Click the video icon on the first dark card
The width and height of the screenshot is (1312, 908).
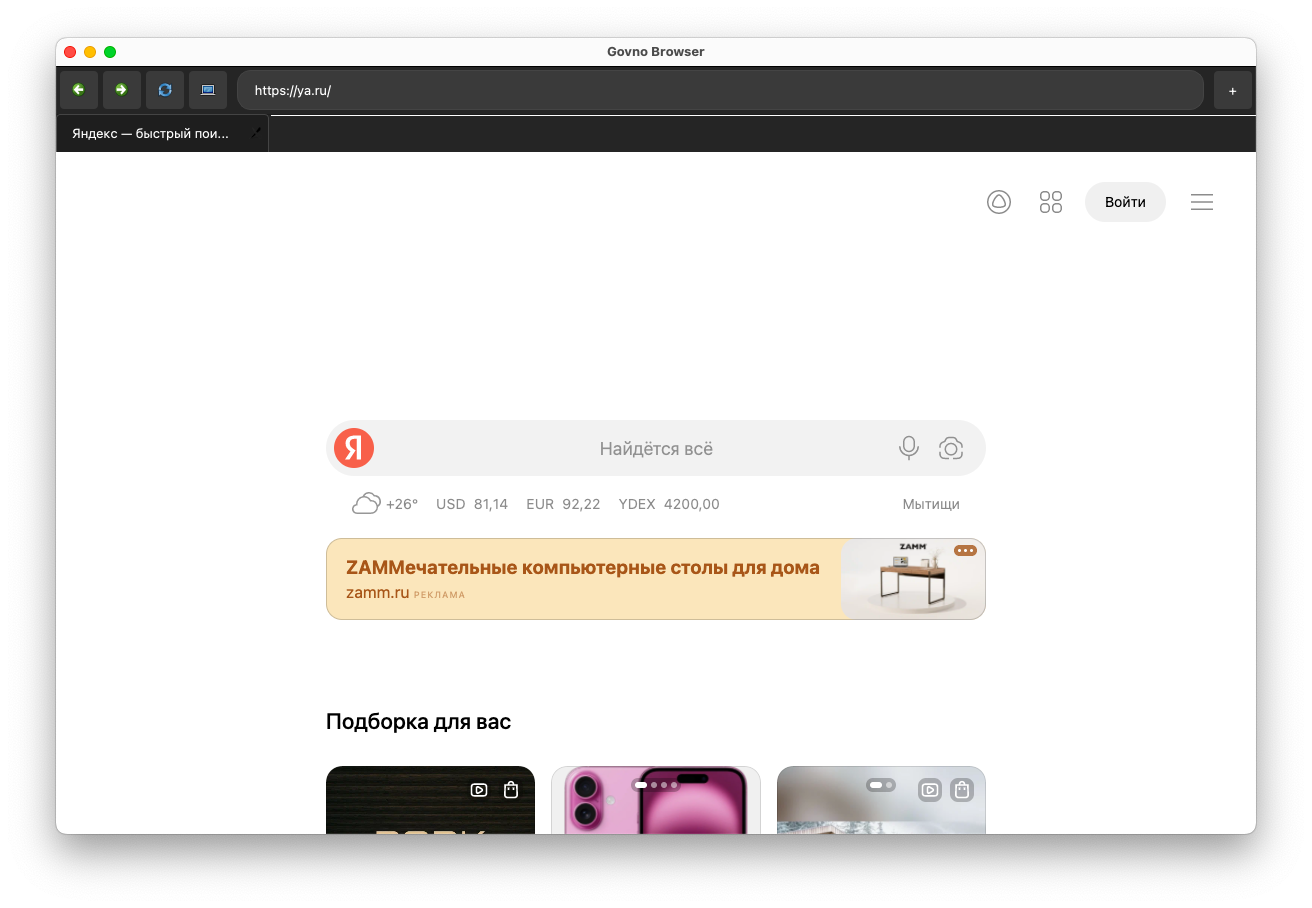click(x=479, y=790)
